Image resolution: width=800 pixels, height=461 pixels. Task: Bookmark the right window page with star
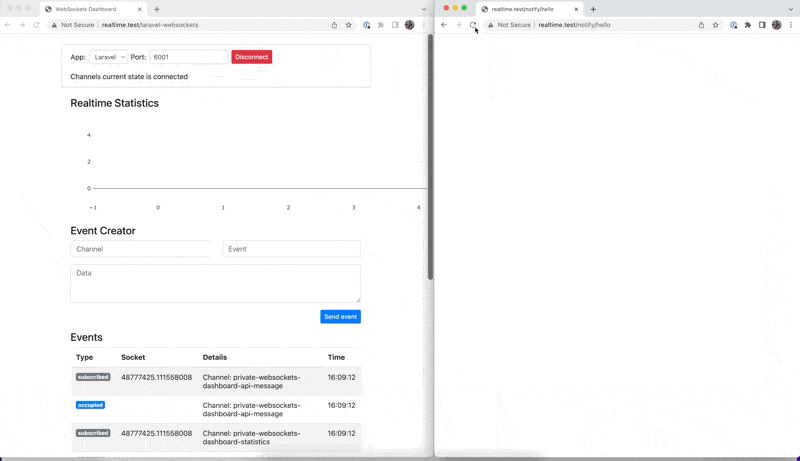(x=715, y=25)
